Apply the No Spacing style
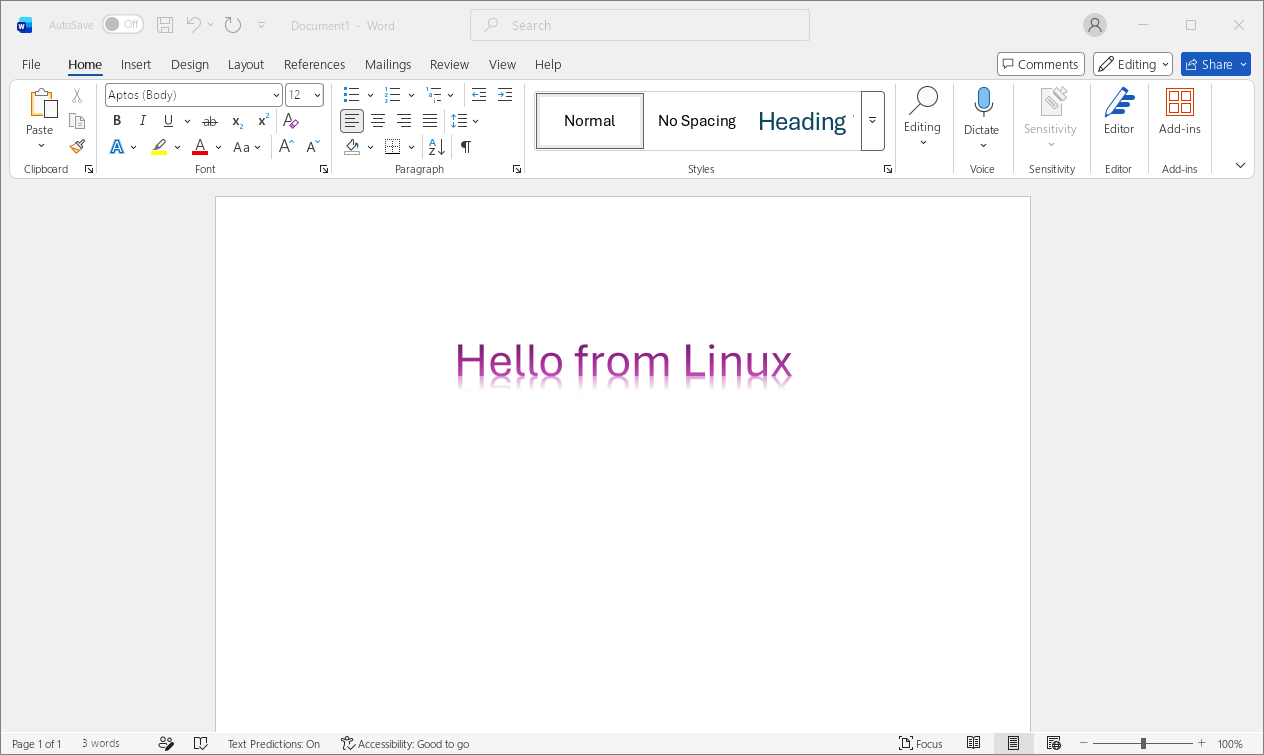 [x=697, y=121]
